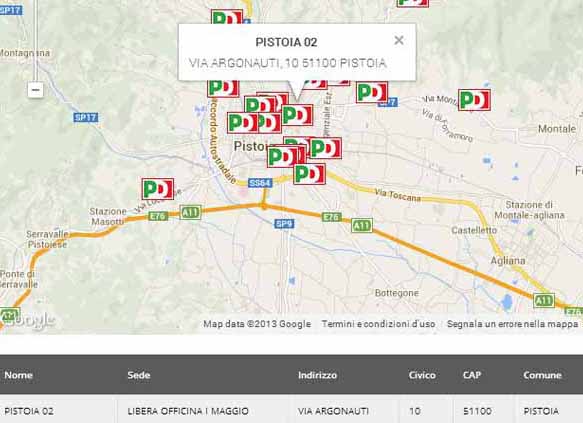Screen dimensions: 583x423
Task: Click the PD marker under the popup pointer
Action: tap(297, 115)
